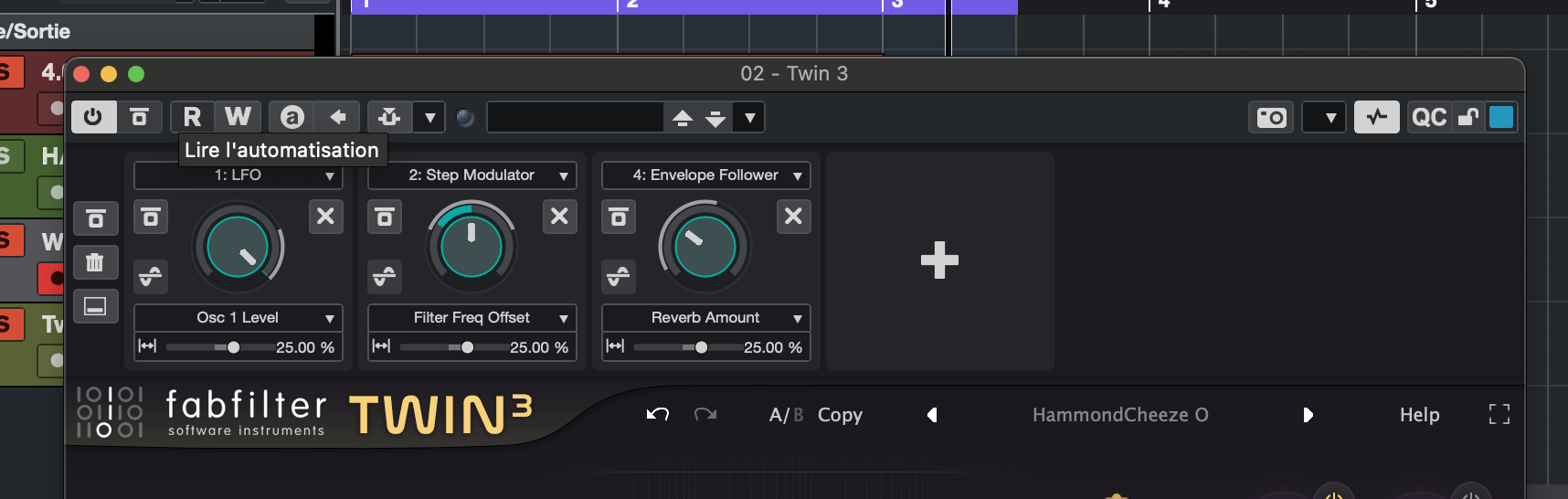Screen dimensions: 1568x499
Task: Open the side-chain routing dropdown arrow
Action: click(x=429, y=117)
